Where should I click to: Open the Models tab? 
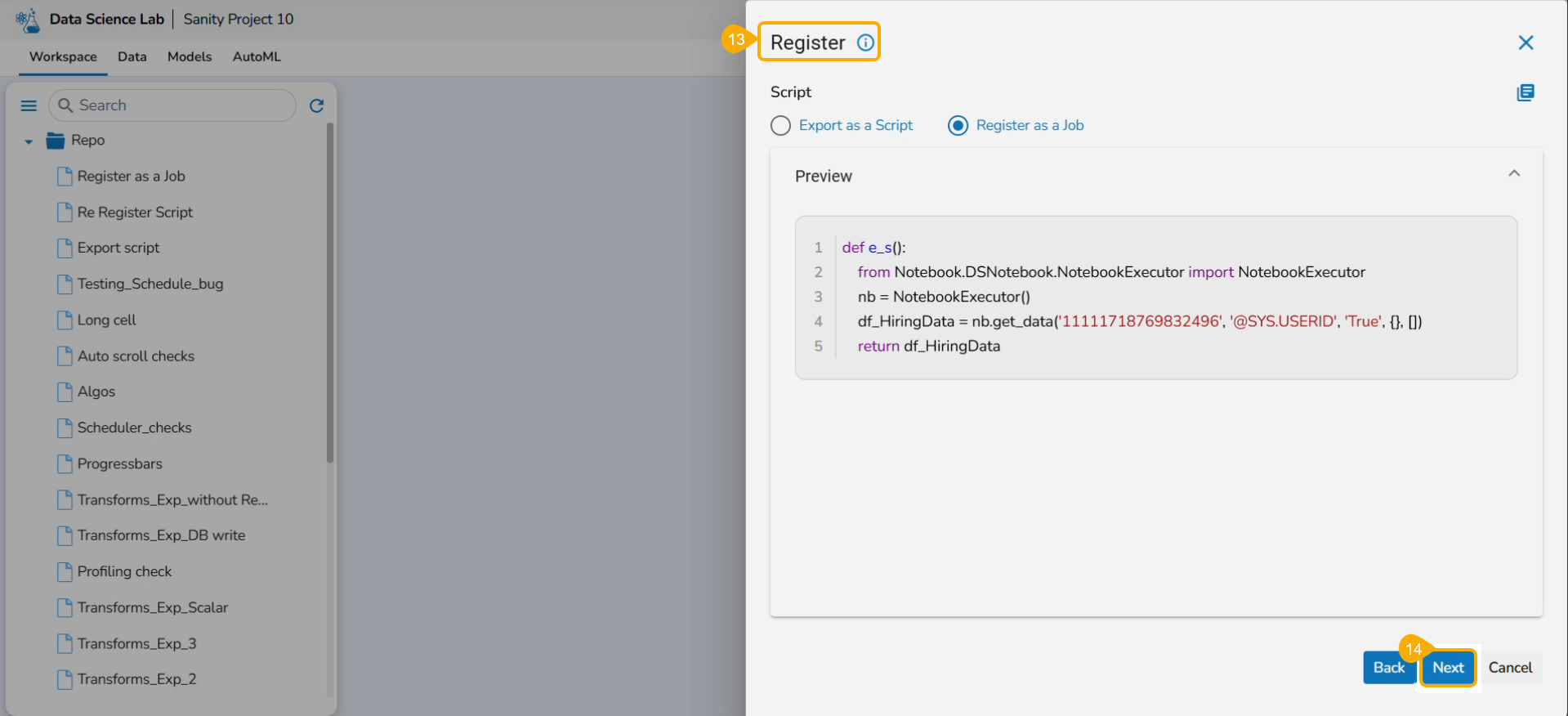point(190,56)
